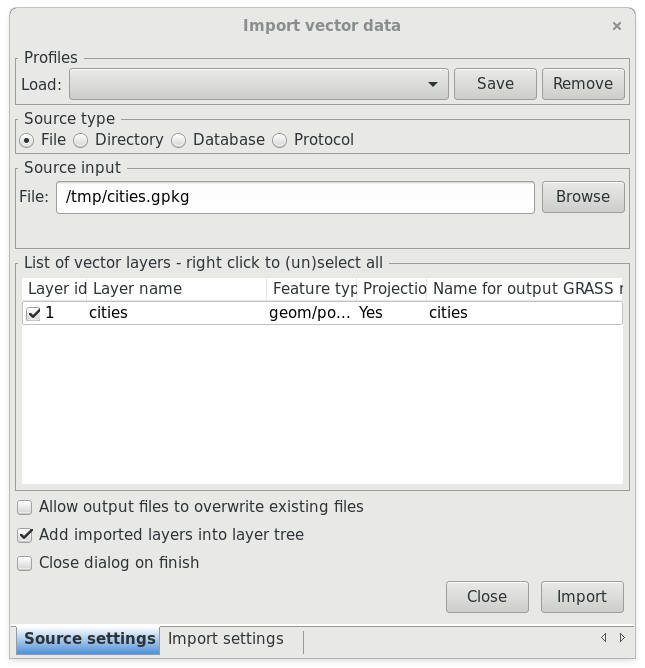Switch to the Import settings tab
The height and width of the screenshot is (668, 645).
pyautogui.click(x=226, y=639)
